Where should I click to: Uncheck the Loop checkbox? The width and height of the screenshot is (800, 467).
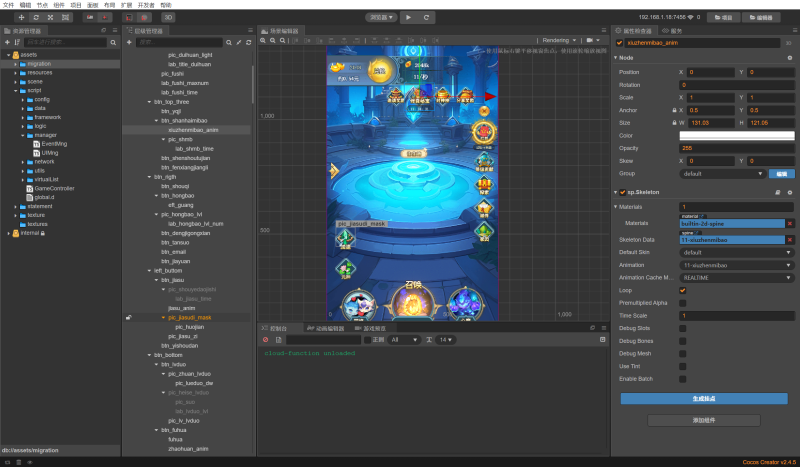coord(683,290)
